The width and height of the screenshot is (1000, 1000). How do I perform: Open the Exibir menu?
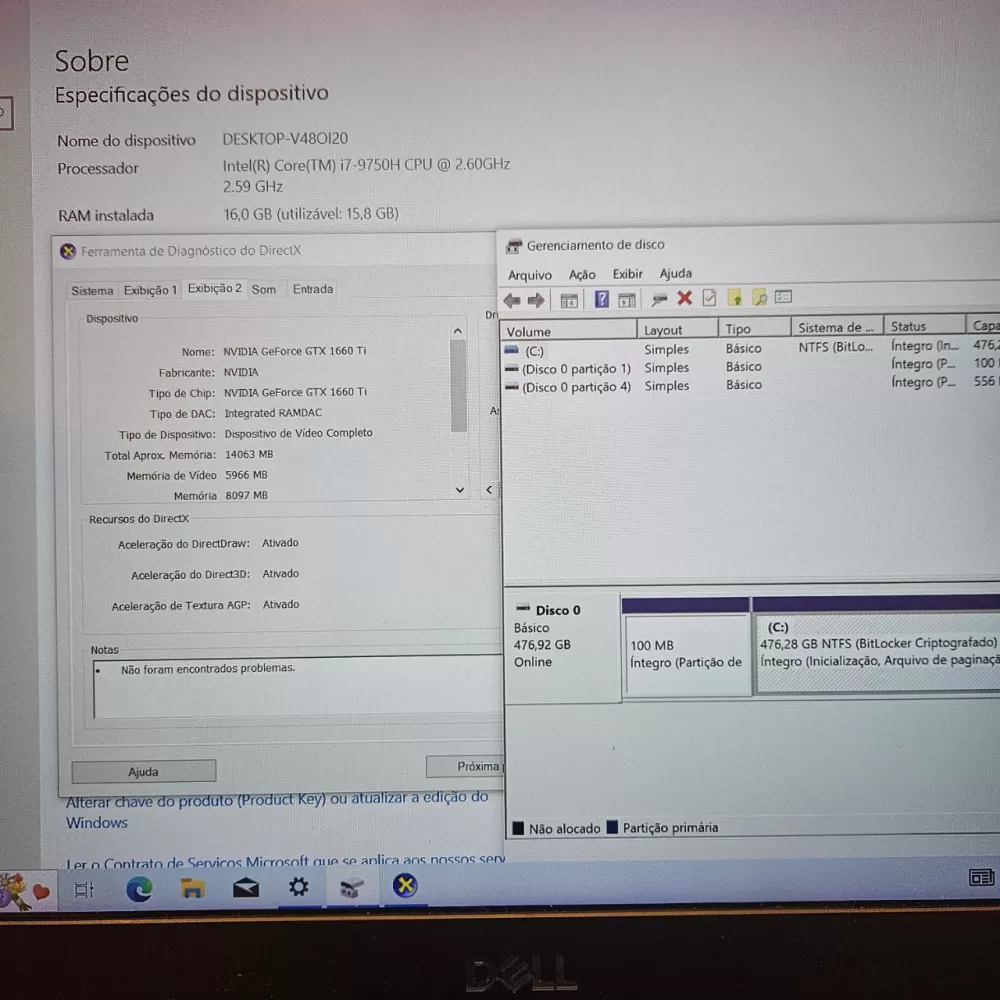tap(628, 274)
